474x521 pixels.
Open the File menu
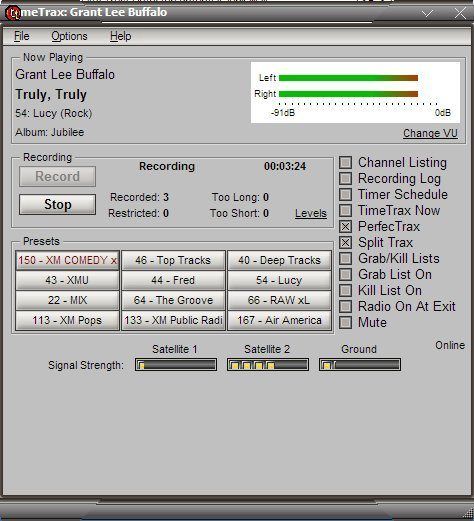(x=22, y=36)
